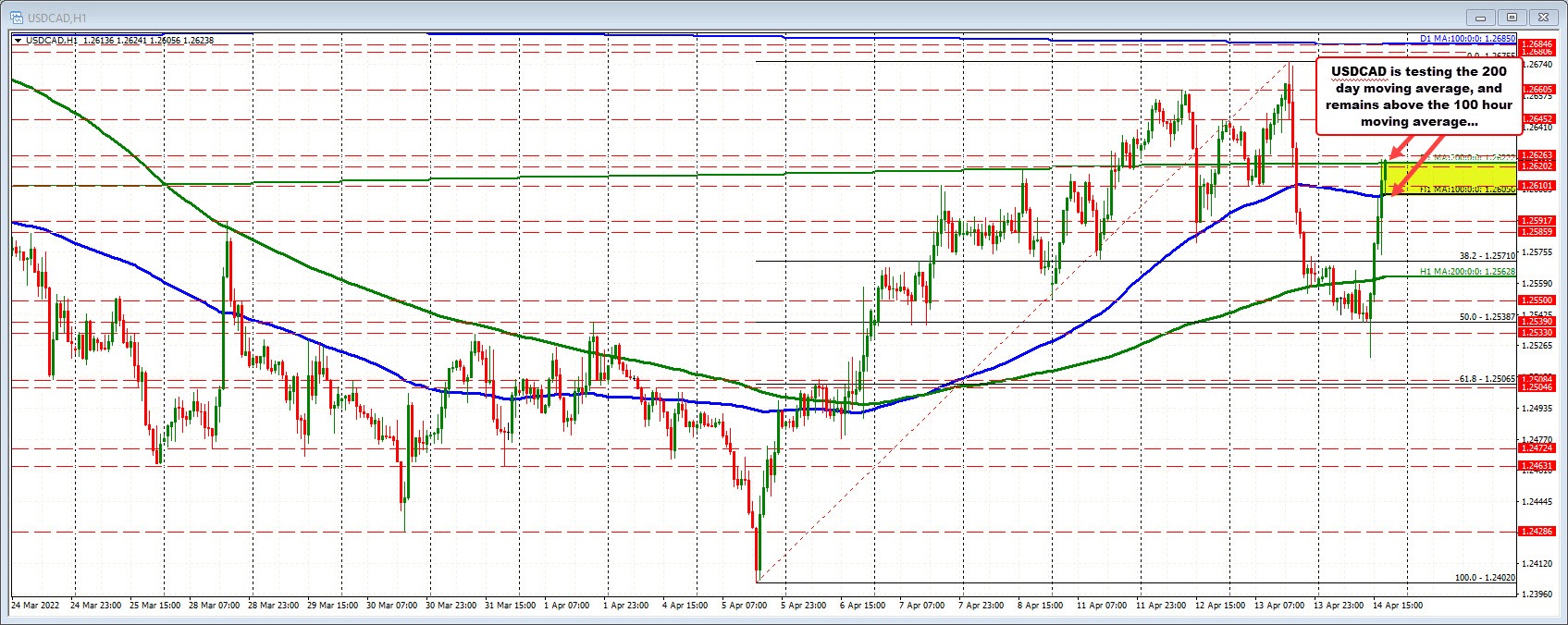The image size is (1568, 625).
Task: Click the red 1.26263 price tag
Action: (x=1536, y=155)
